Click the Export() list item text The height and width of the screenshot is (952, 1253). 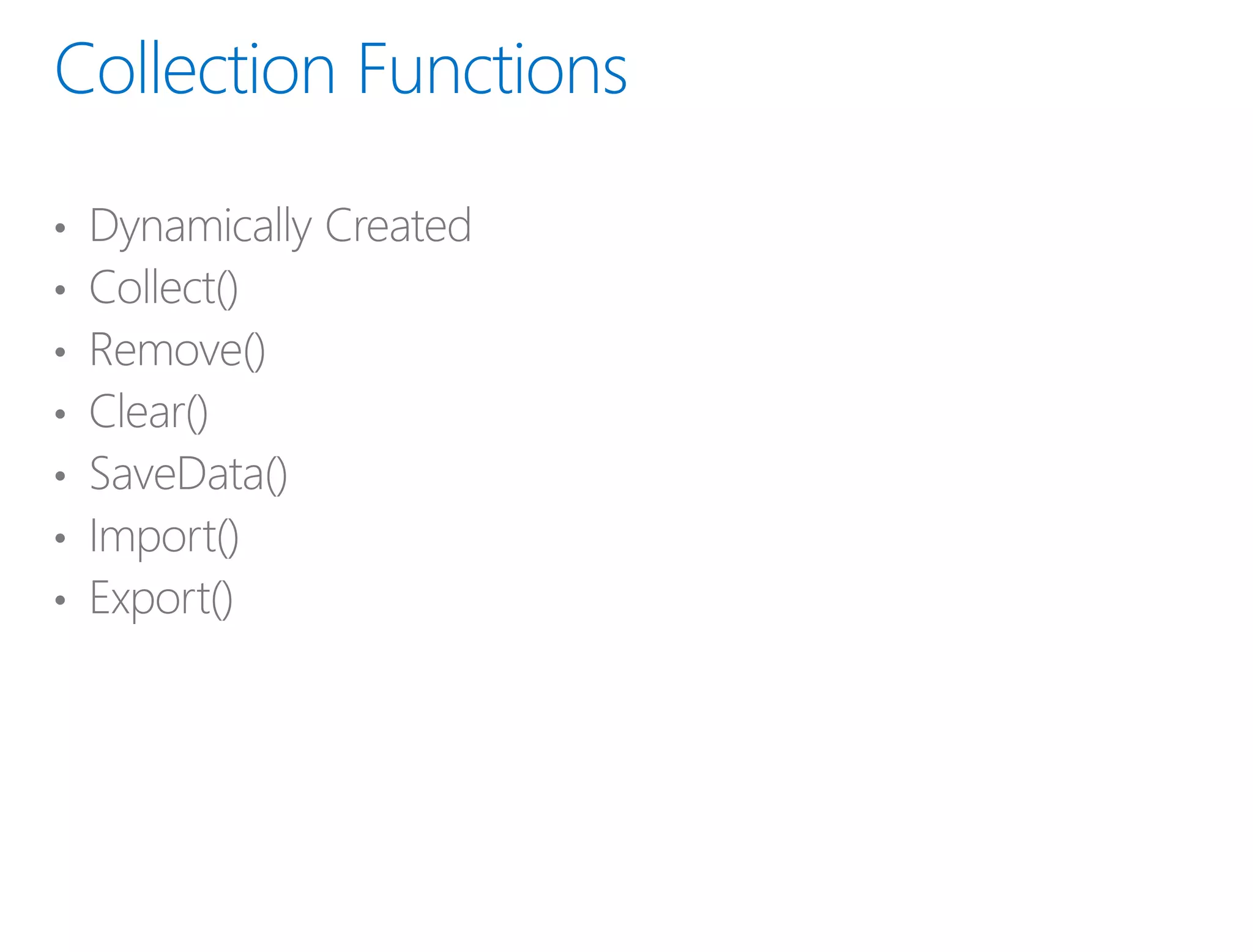[162, 600]
